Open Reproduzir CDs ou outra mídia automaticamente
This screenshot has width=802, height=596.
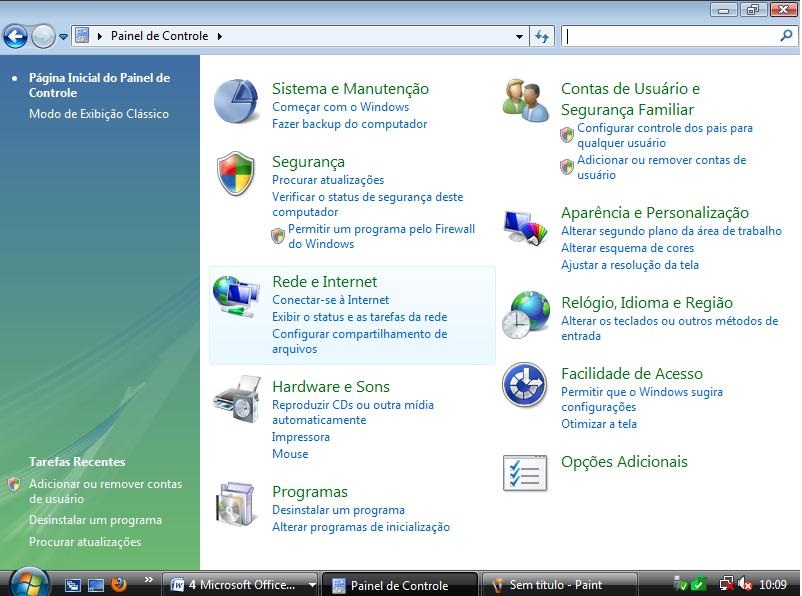(x=353, y=412)
